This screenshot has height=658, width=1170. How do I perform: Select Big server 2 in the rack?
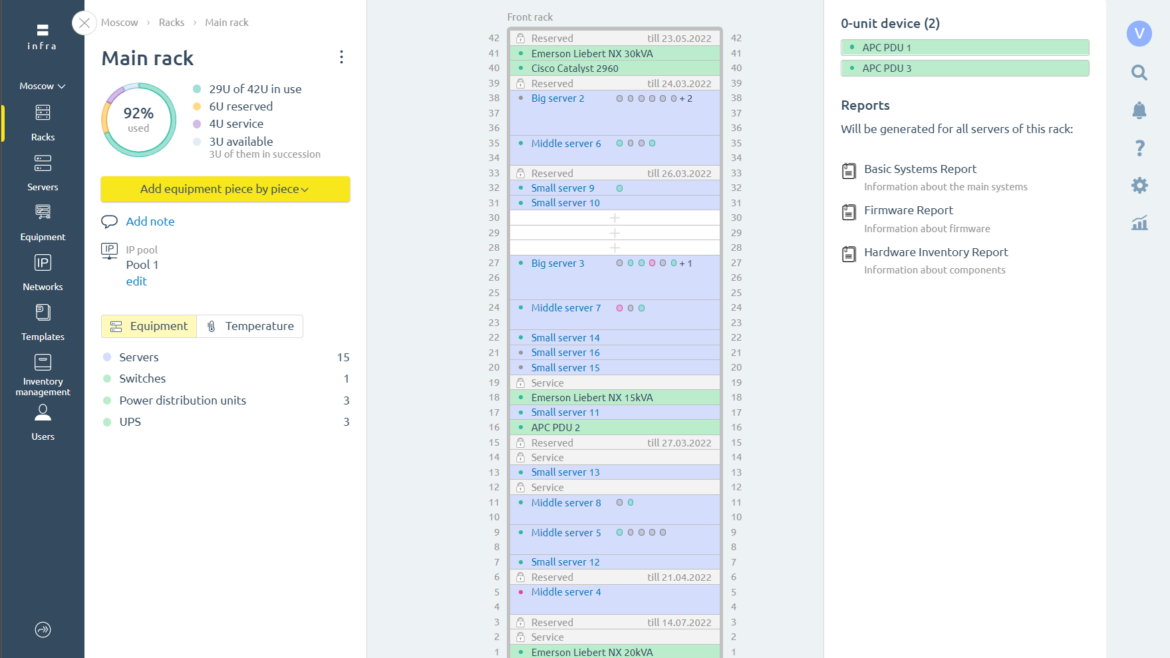559,99
